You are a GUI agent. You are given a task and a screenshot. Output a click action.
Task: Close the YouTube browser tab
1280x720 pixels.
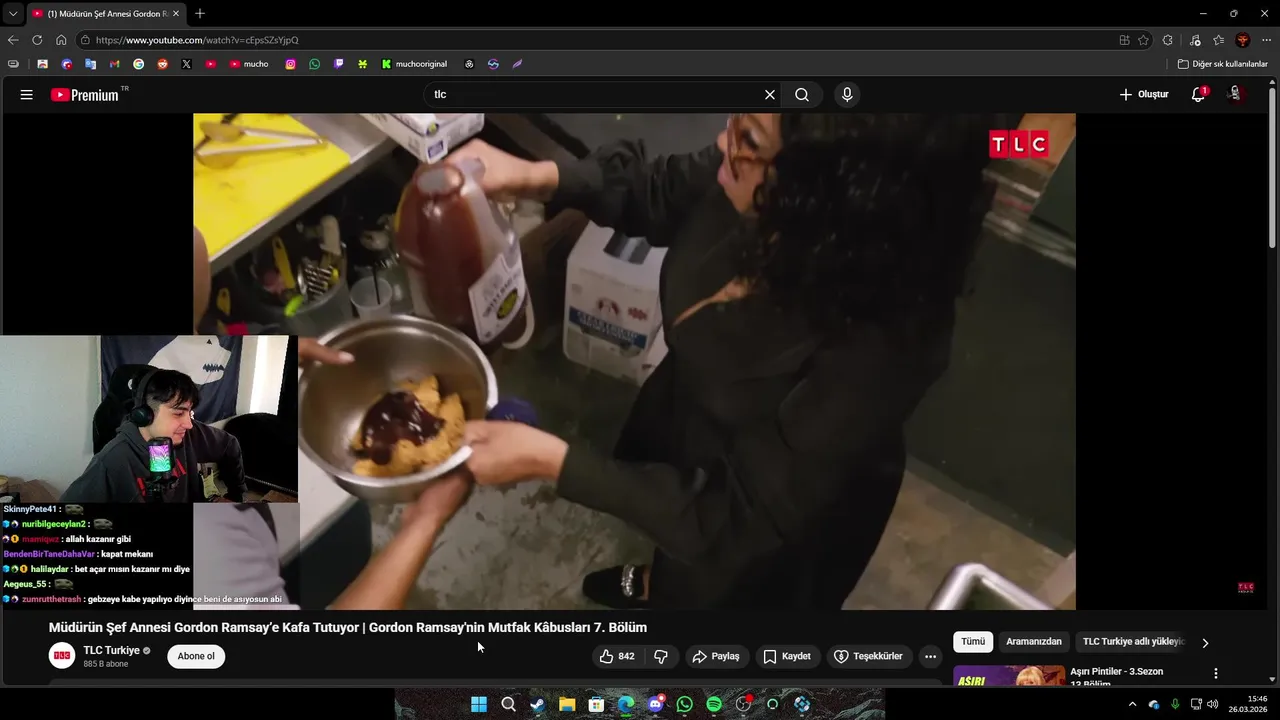pos(176,14)
